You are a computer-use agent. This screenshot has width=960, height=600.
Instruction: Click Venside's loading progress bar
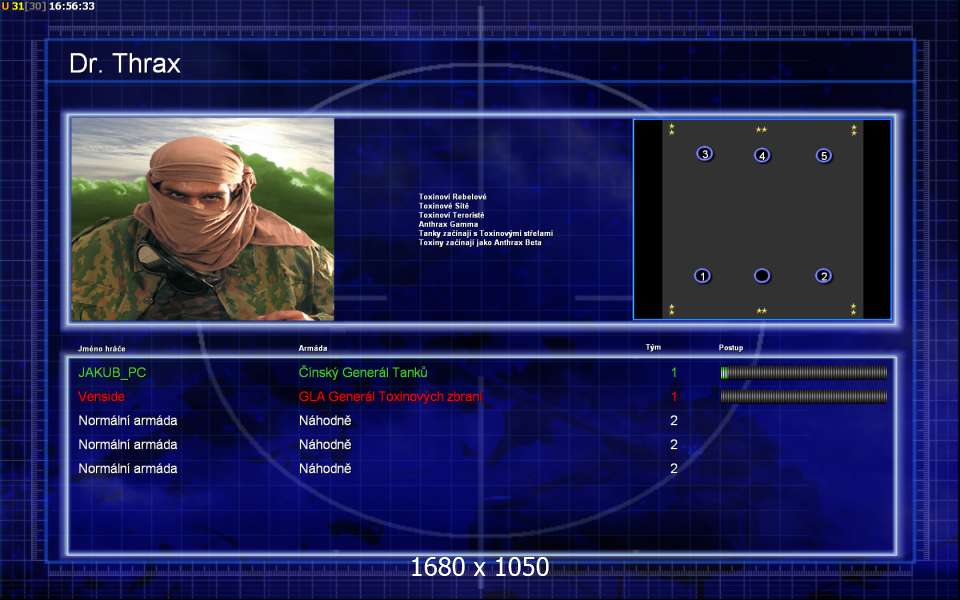pyautogui.click(x=804, y=397)
